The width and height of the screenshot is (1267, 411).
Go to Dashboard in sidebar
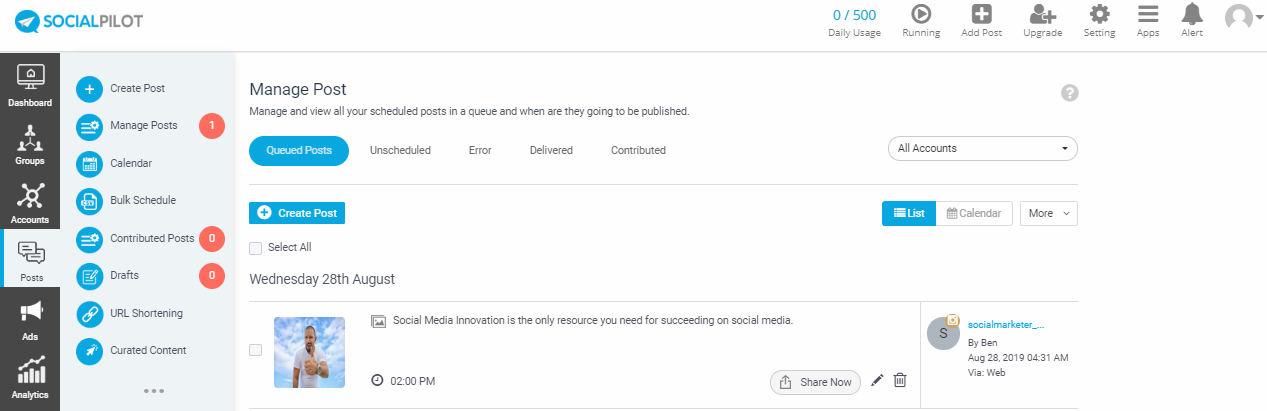click(30, 84)
